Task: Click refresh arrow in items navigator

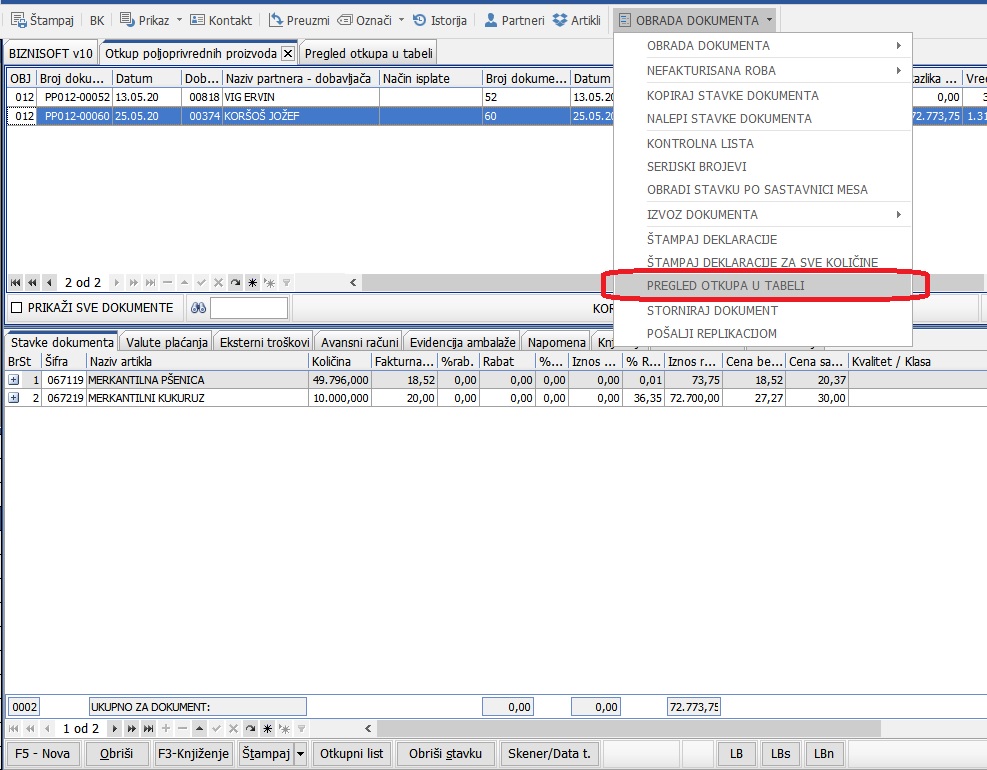Action: (251, 728)
